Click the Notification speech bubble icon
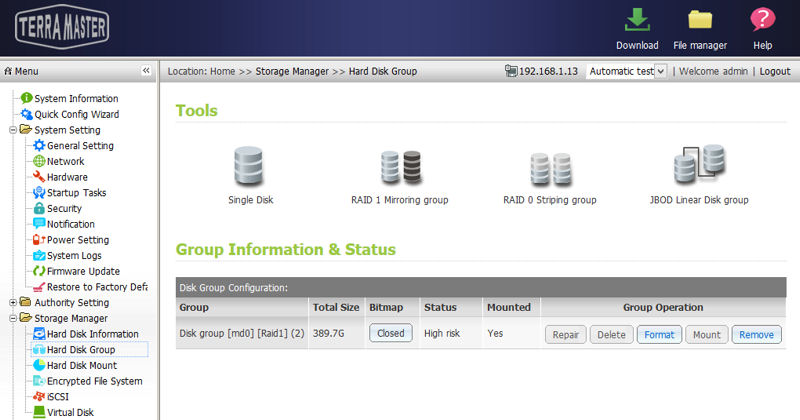This screenshot has height=420, width=800. [39, 224]
